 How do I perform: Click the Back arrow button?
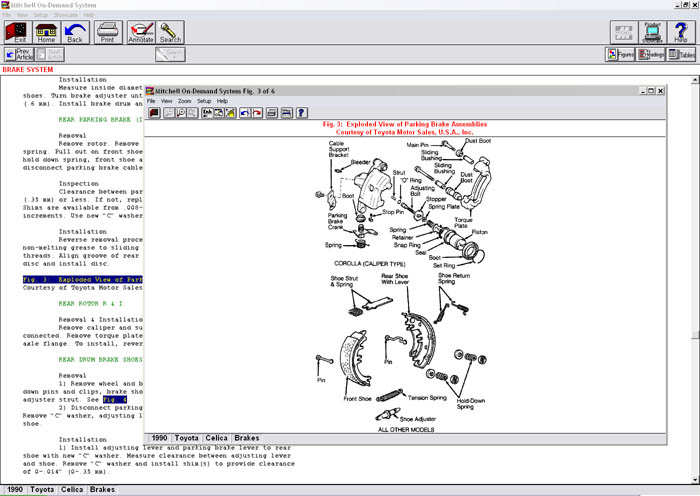76,32
